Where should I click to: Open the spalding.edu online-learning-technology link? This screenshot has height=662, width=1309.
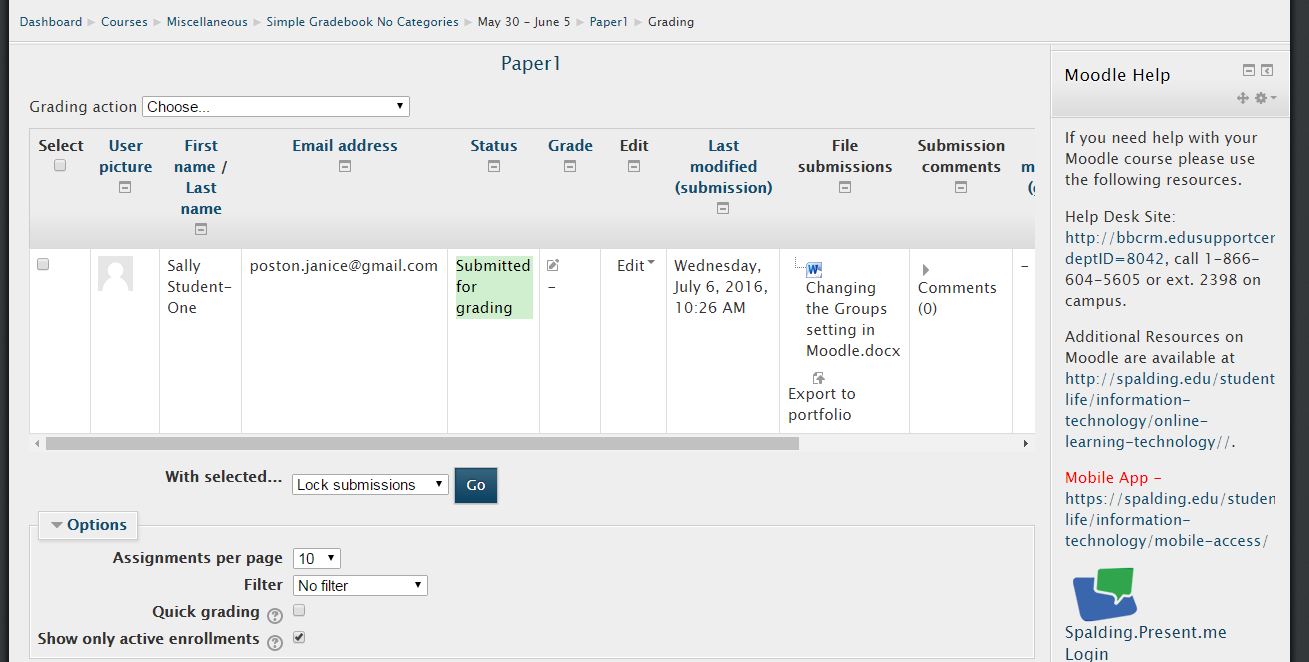[x=1170, y=410]
